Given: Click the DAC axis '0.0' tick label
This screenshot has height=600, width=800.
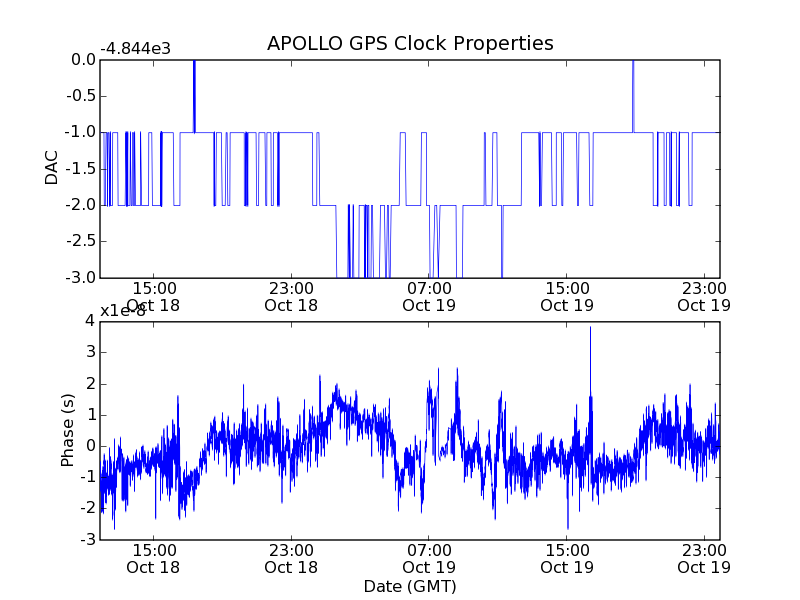Looking at the screenshot, I should pyautogui.click(x=83, y=60).
